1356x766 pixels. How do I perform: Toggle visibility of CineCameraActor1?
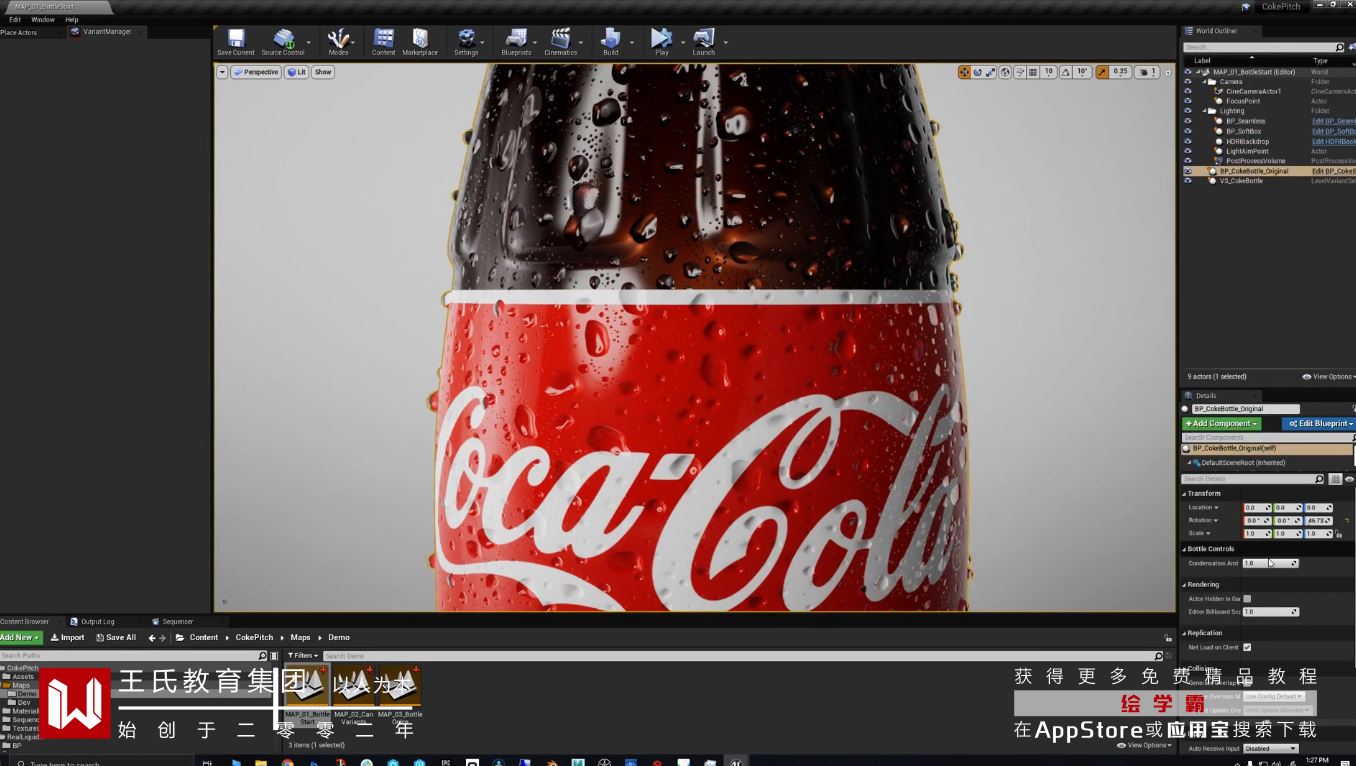[1188, 91]
